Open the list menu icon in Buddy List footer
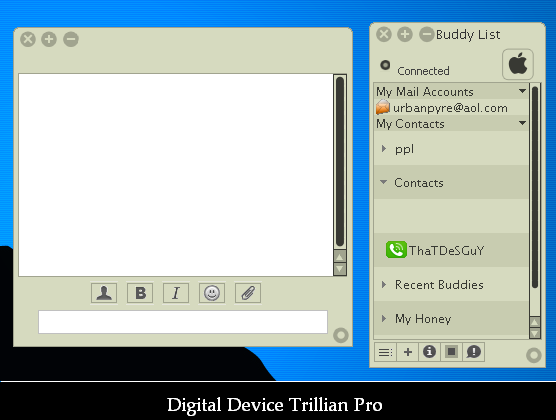The width and height of the screenshot is (556, 420). (385, 352)
